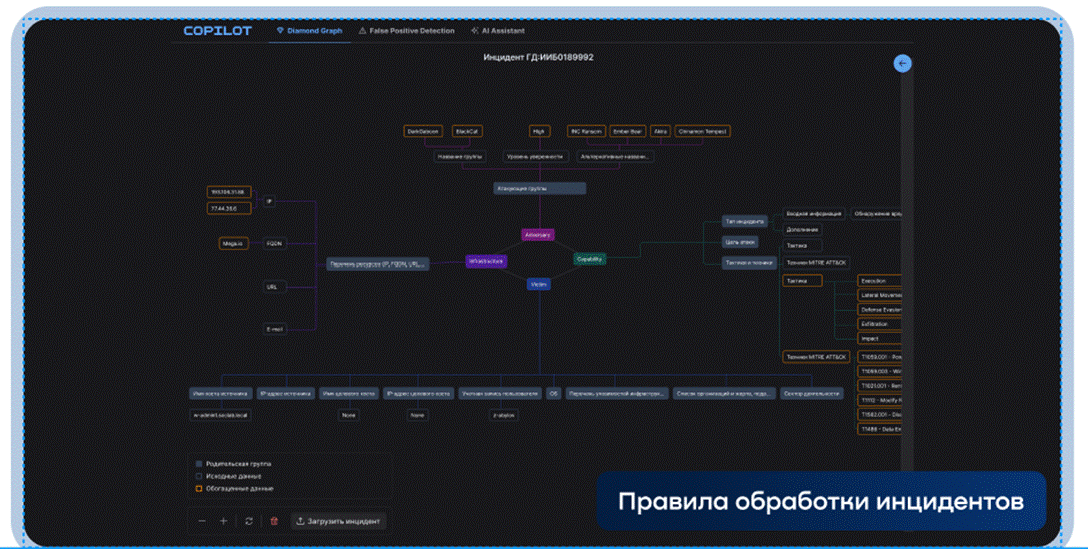This screenshot has width=1088, height=549.
Task: Click the OS node
Action: pyautogui.click(x=553, y=394)
